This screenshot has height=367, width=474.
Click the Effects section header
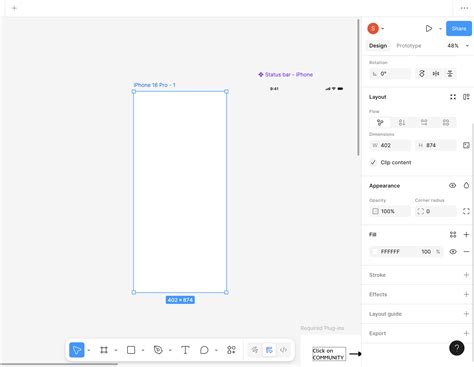(378, 294)
